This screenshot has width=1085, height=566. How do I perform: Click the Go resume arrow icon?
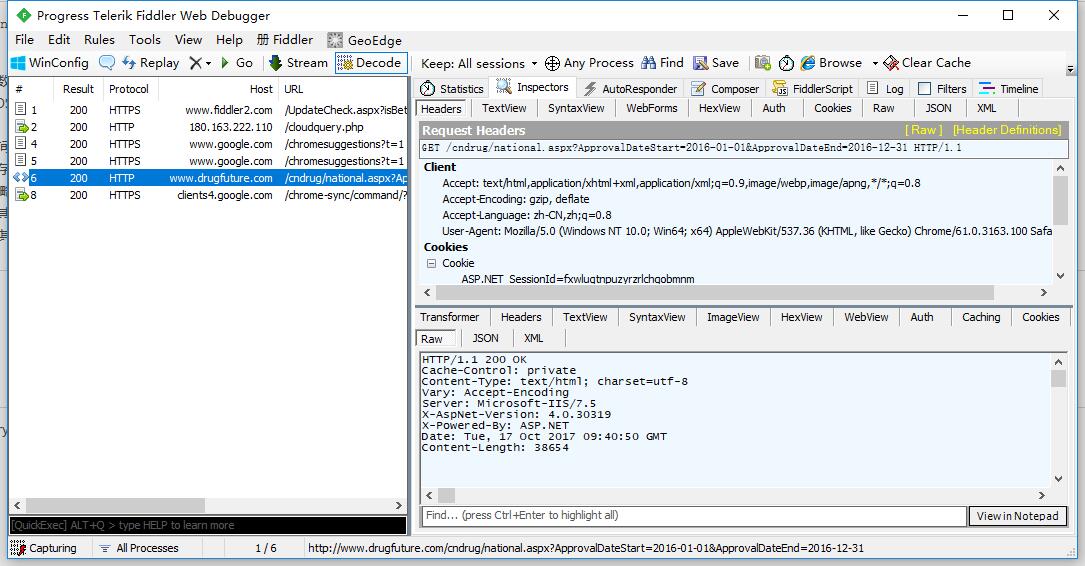pos(226,63)
